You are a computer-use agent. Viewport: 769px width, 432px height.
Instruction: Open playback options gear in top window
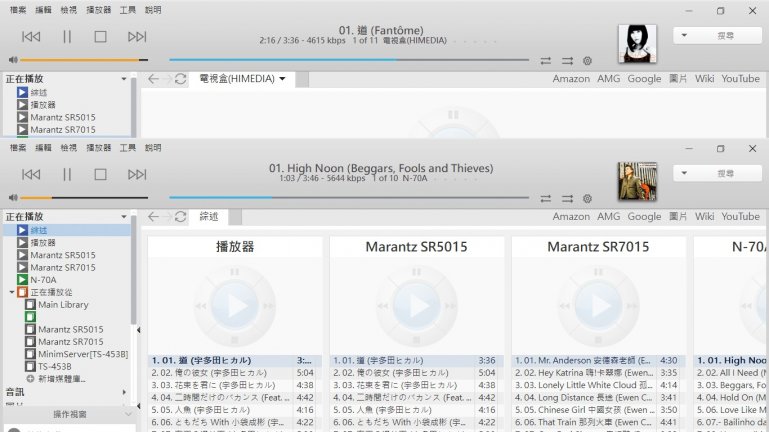click(x=588, y=61)
